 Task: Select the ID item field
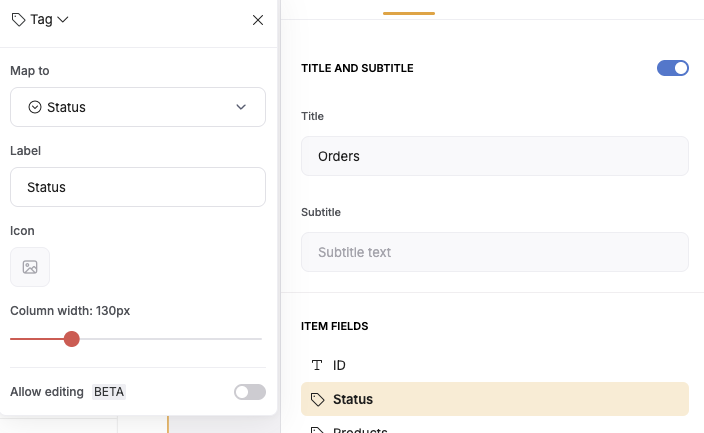point(495,365)
